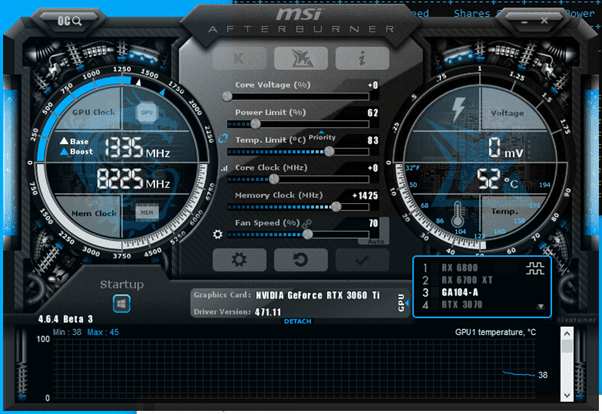602x414 pixels.
Task: Click the DETACH monitor link
Action: pos(298,321)
